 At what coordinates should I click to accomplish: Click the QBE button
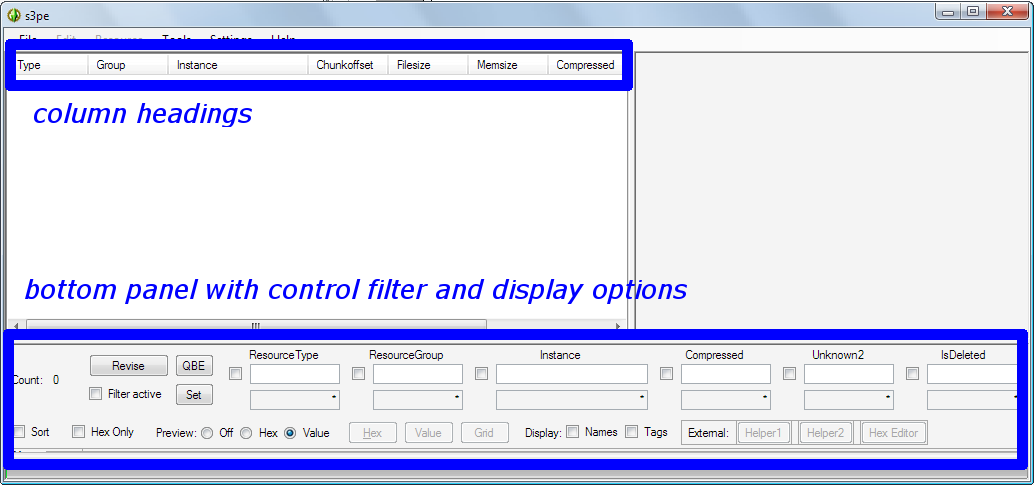click(x=194, y=366)
